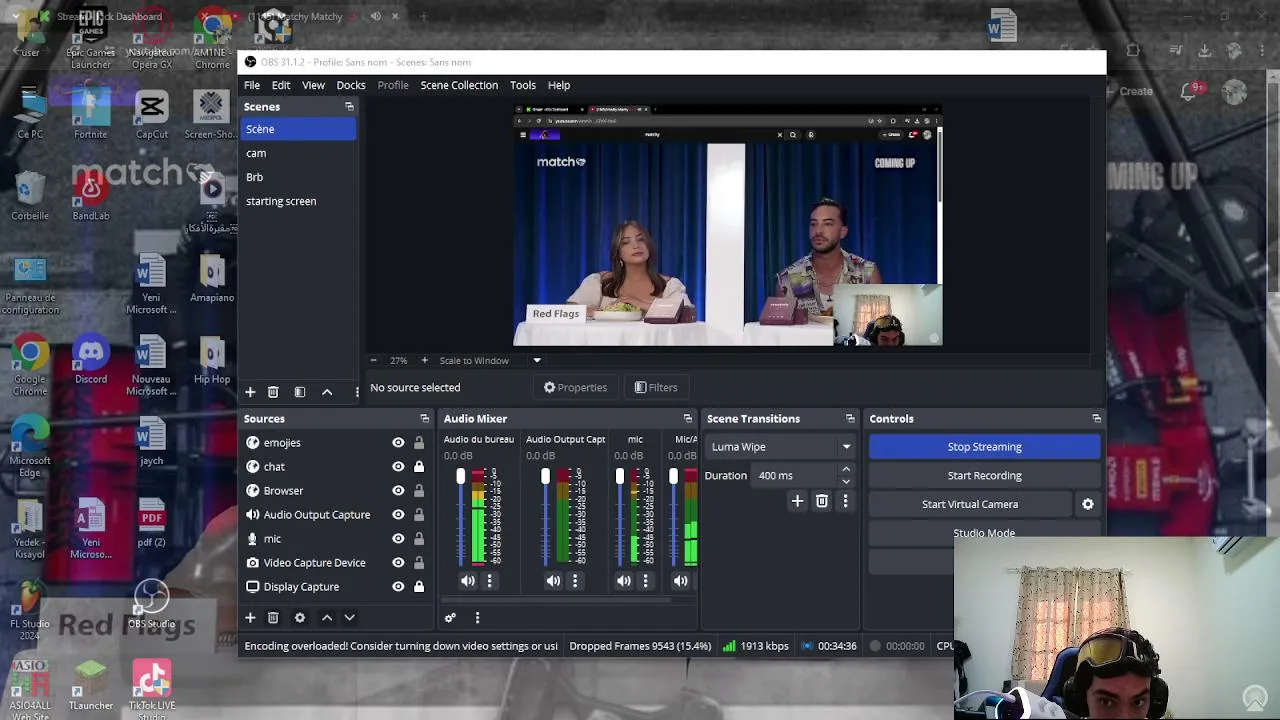1280x720 pixels.
Task: Mute the Audio du bureau channel
Action: pyautogui.click(x=468, y=581)
